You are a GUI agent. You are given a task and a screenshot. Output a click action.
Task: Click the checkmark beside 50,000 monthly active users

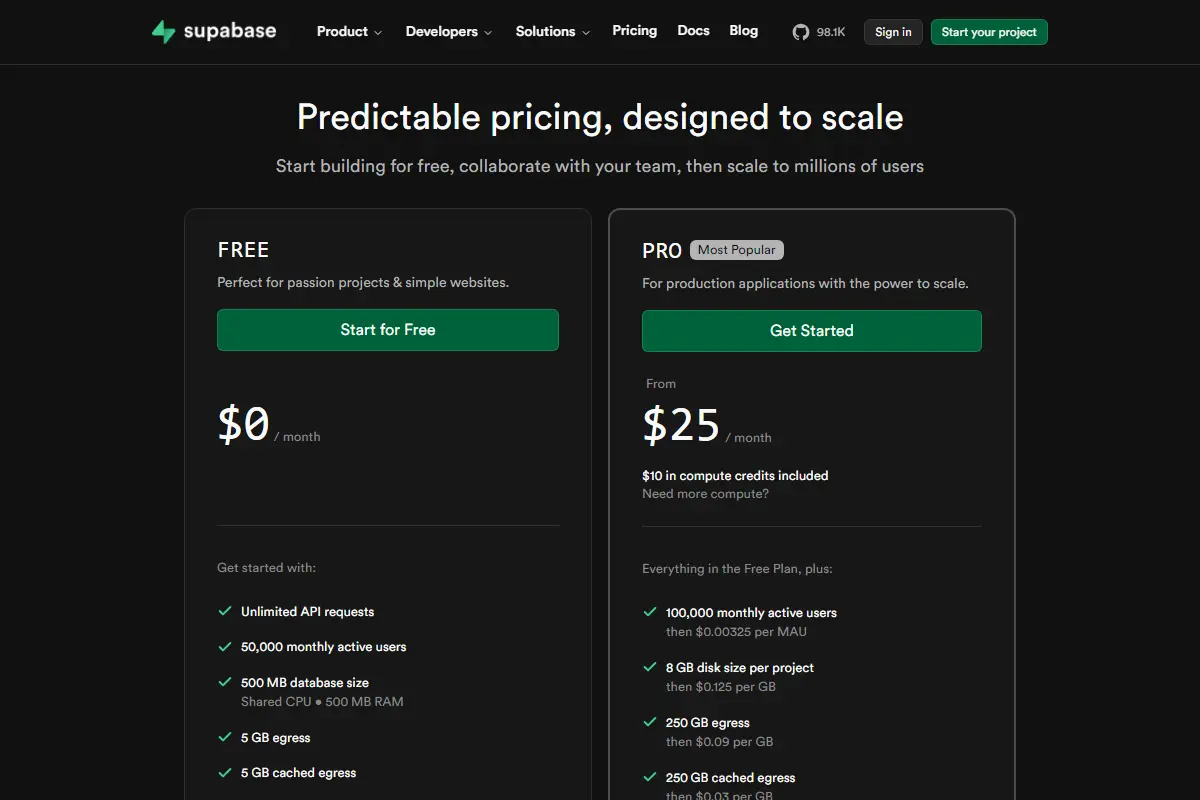tap(224, 646)
